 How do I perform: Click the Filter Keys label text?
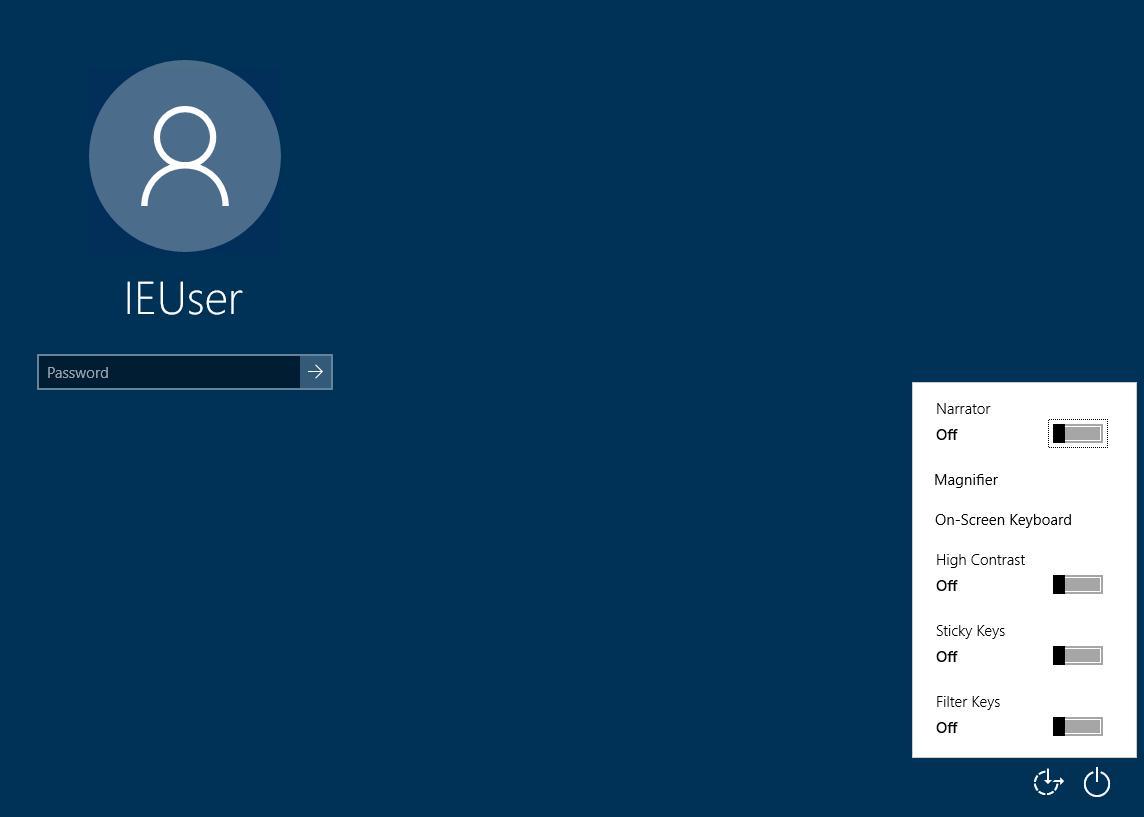click(x=968, y=702)
